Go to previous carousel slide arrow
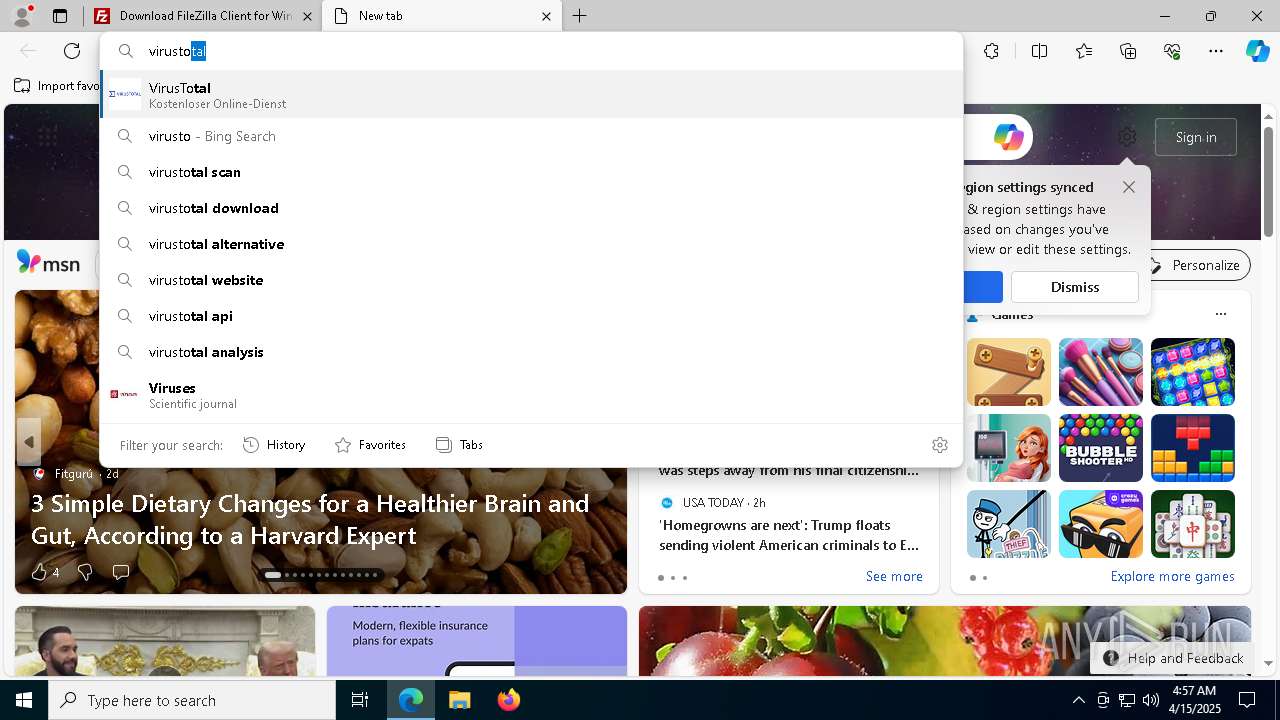The height and width of the screenshot is (720, 1280). 29,441
